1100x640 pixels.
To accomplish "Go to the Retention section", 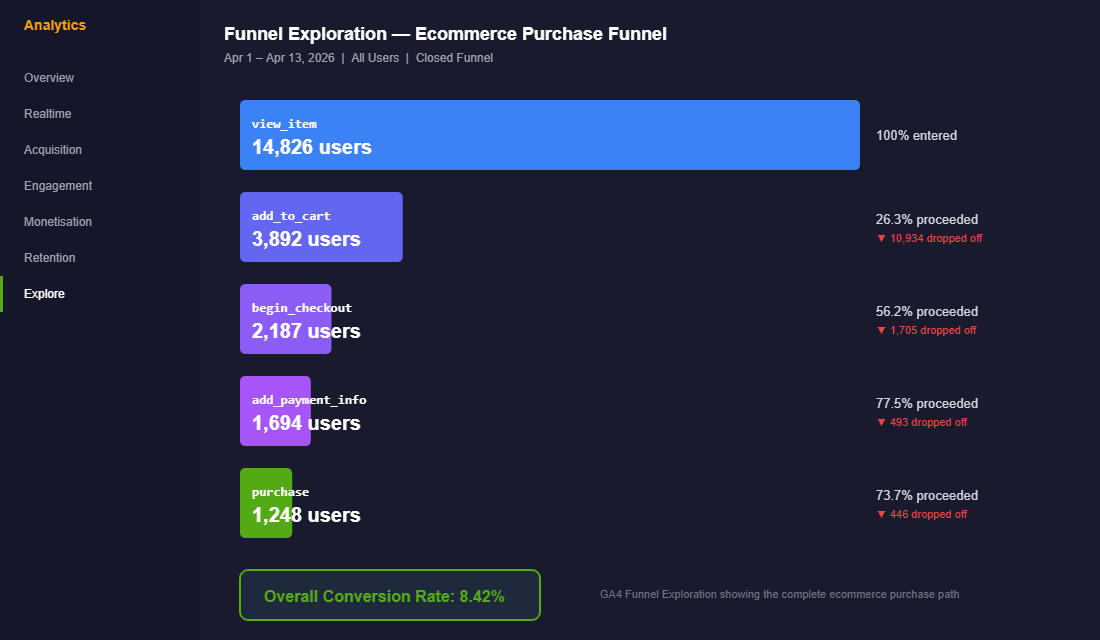I will (49, 257).
